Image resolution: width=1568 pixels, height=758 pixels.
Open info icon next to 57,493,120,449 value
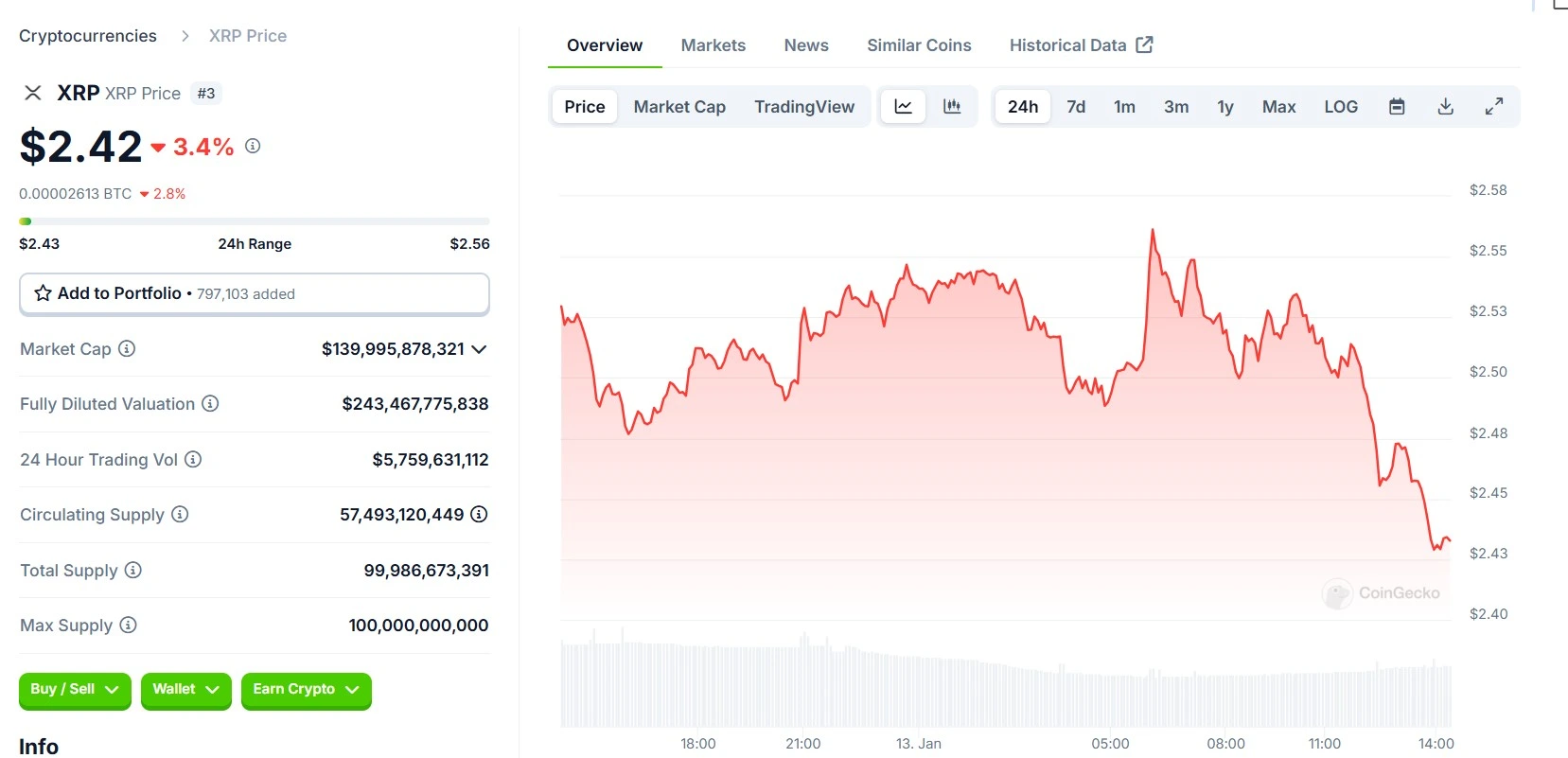pos(479,514)
